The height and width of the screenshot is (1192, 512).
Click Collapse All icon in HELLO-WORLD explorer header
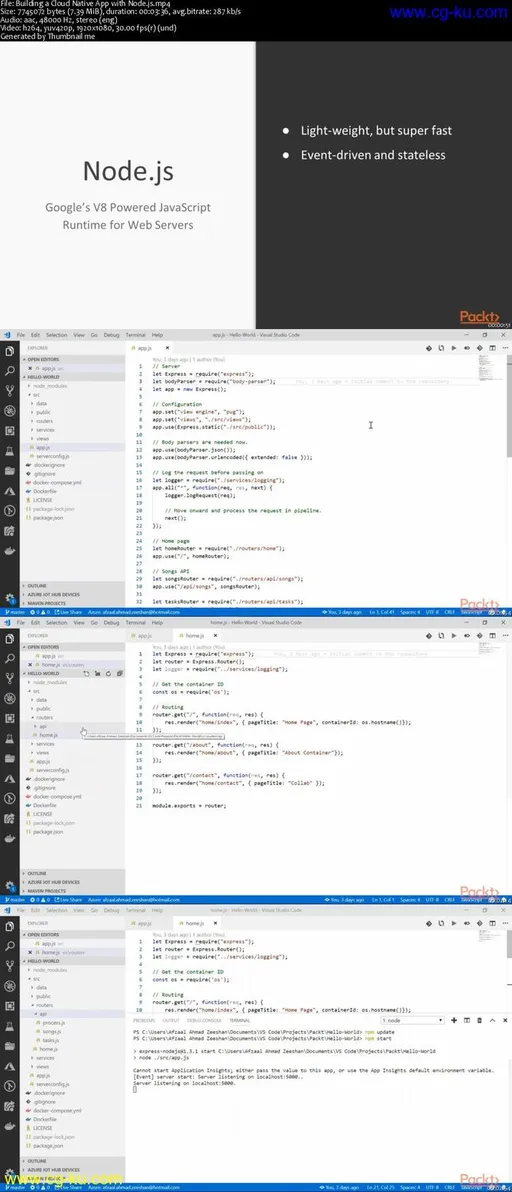point(119,673)
